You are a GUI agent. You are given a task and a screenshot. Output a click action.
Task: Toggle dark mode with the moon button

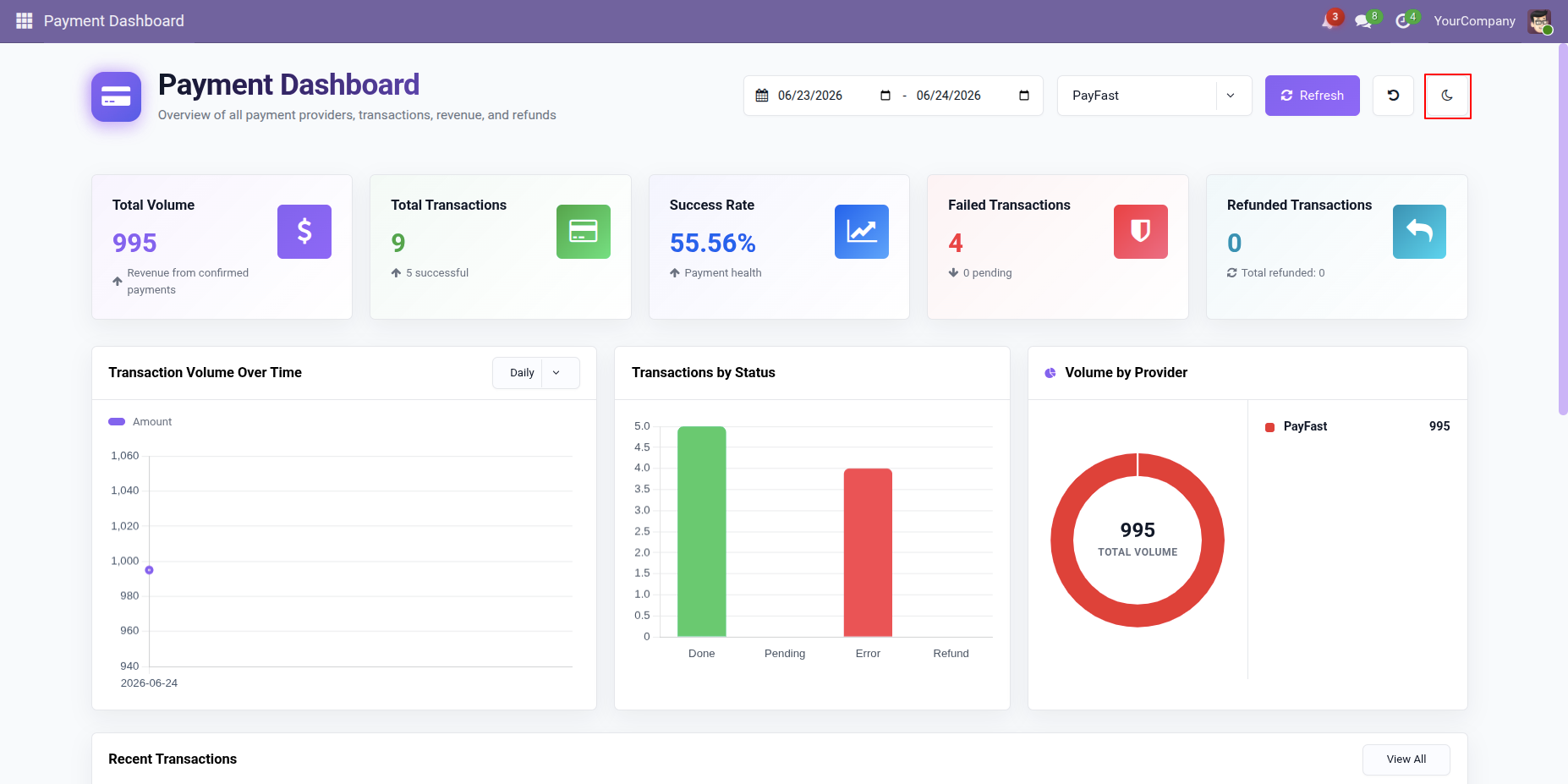(1447, 96)
